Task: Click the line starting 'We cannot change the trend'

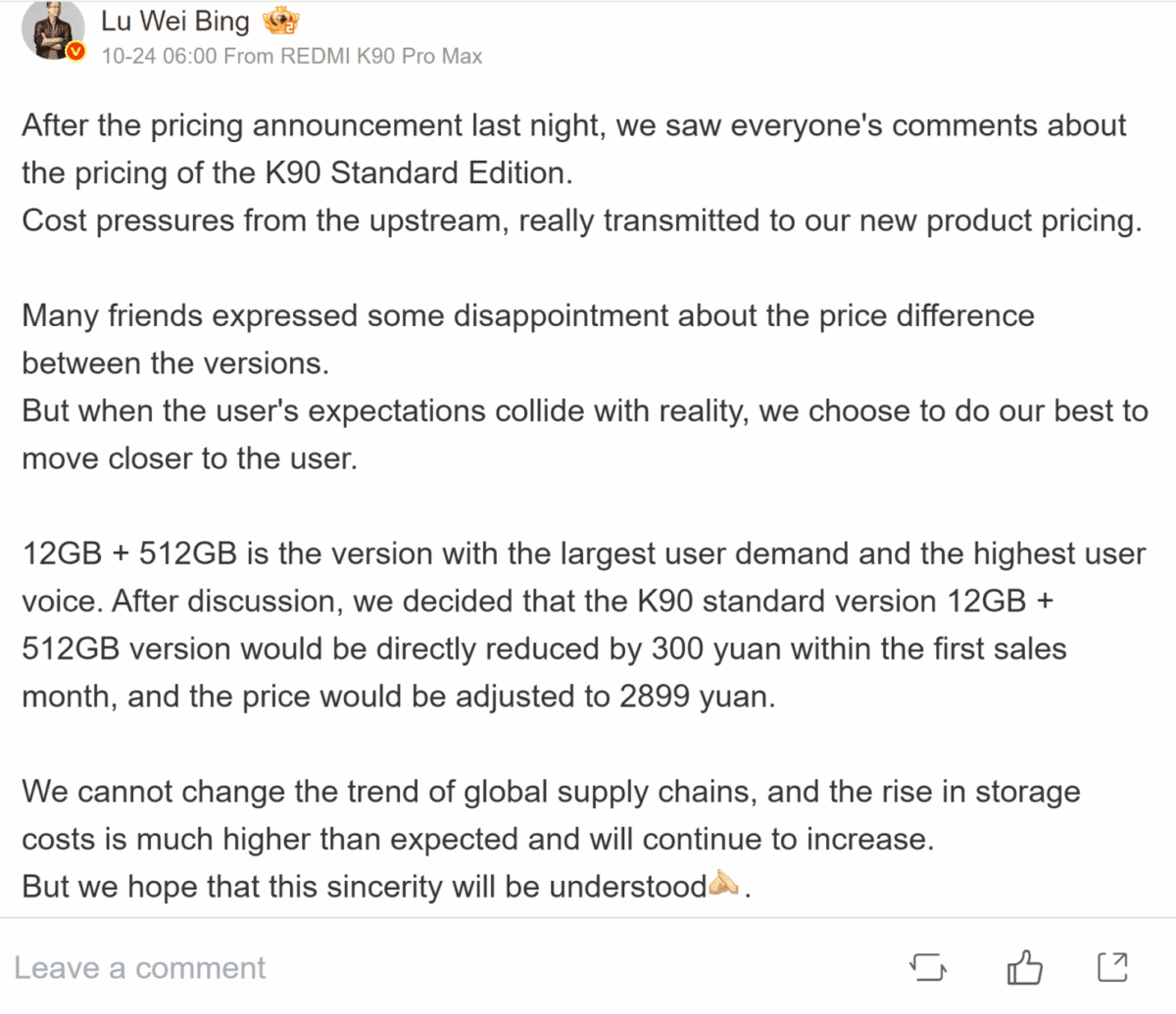Action: tap(550, 791)
